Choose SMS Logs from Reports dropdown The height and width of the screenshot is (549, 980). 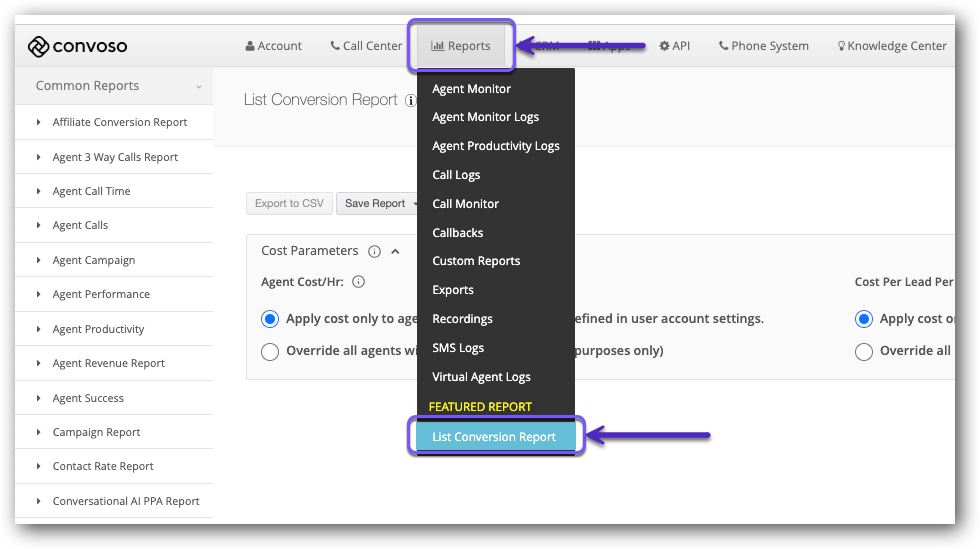point(458,348)
